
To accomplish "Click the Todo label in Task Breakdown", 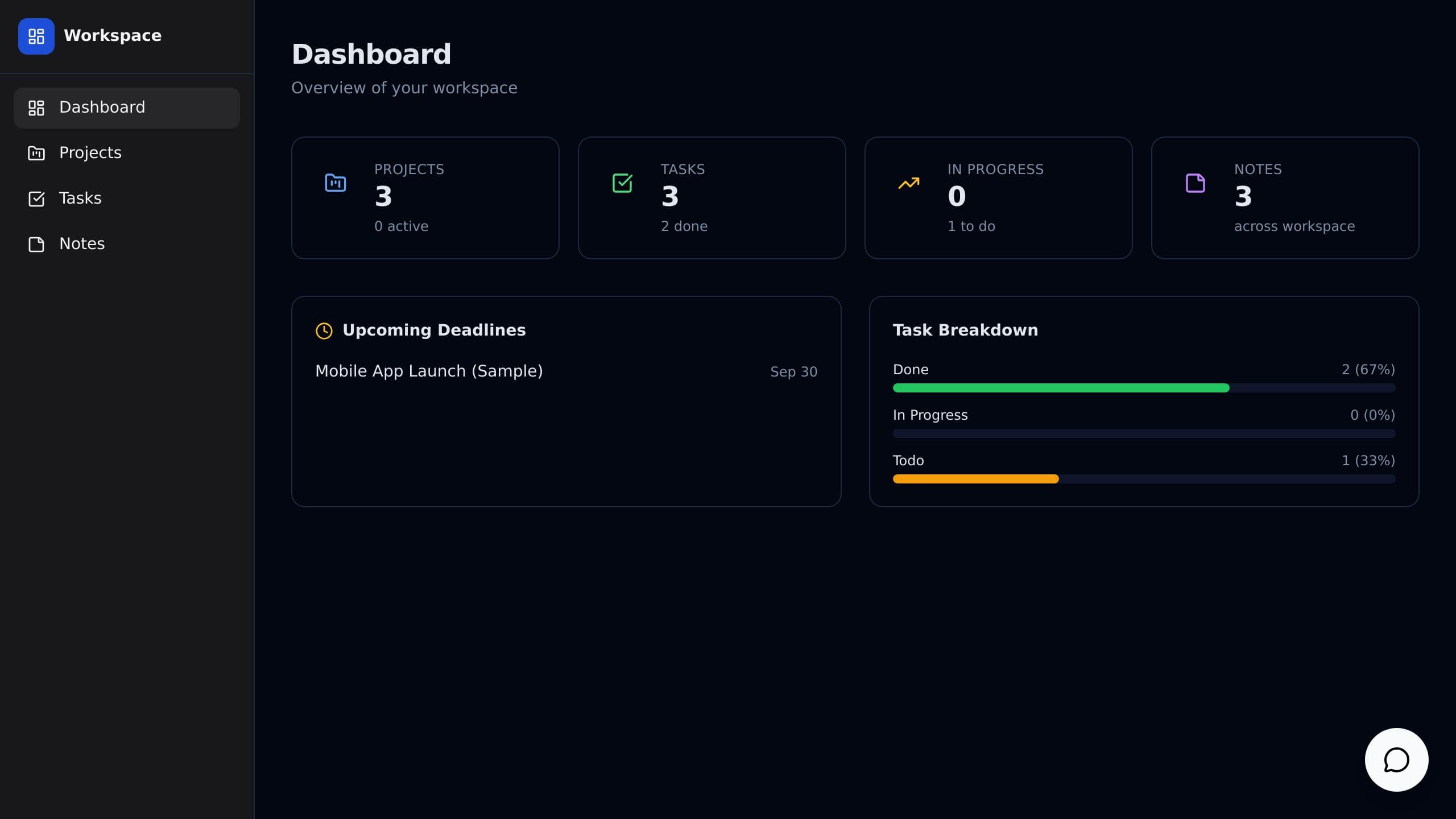I will [908, 461].
